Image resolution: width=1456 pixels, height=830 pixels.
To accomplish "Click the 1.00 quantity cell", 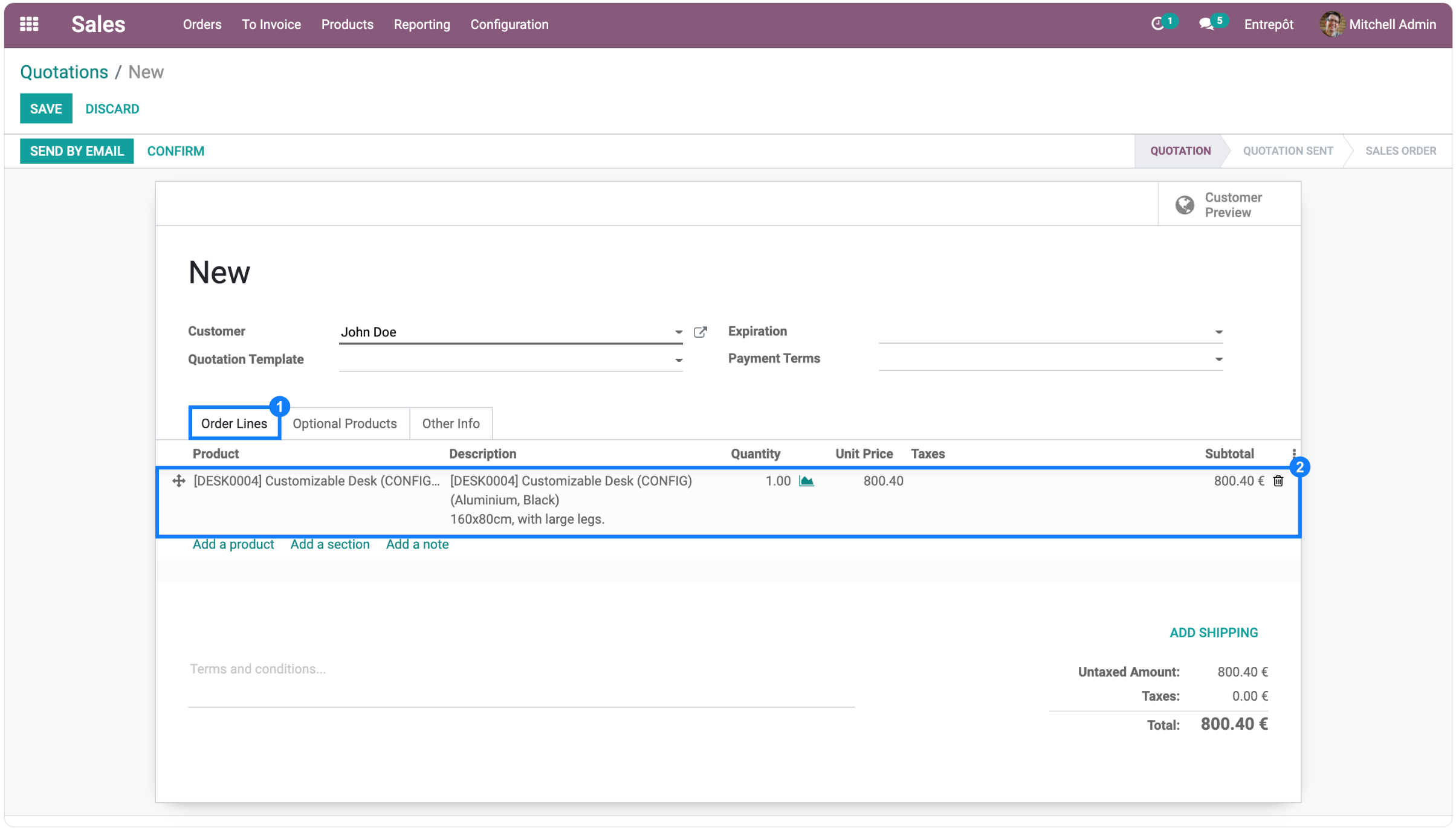I will (778, 481).
